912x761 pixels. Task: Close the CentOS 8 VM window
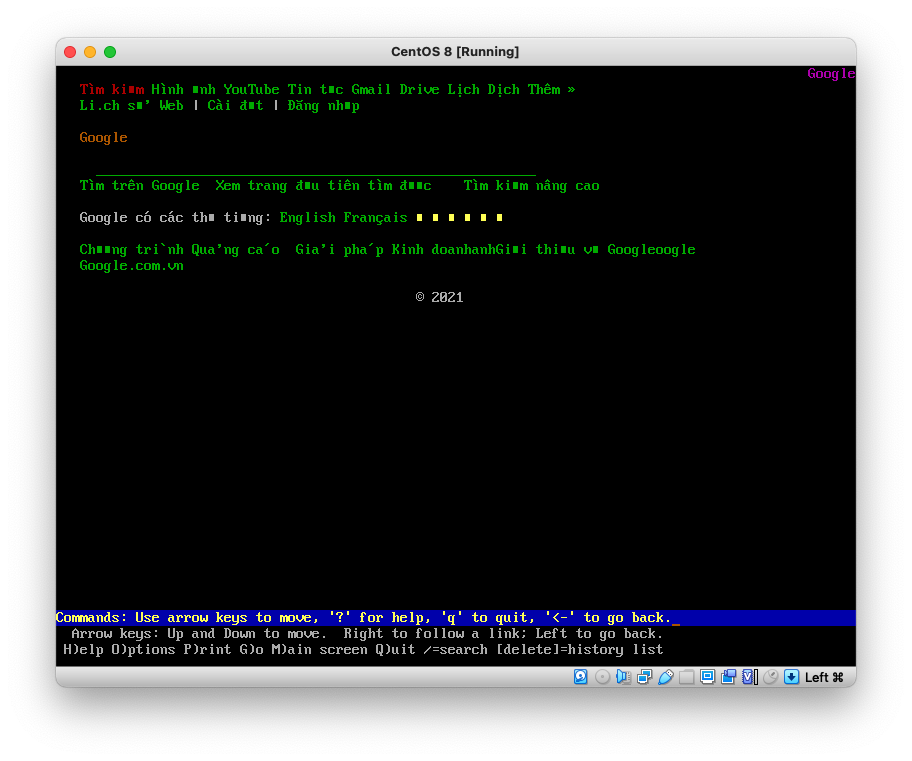click(x=70, y=52)
